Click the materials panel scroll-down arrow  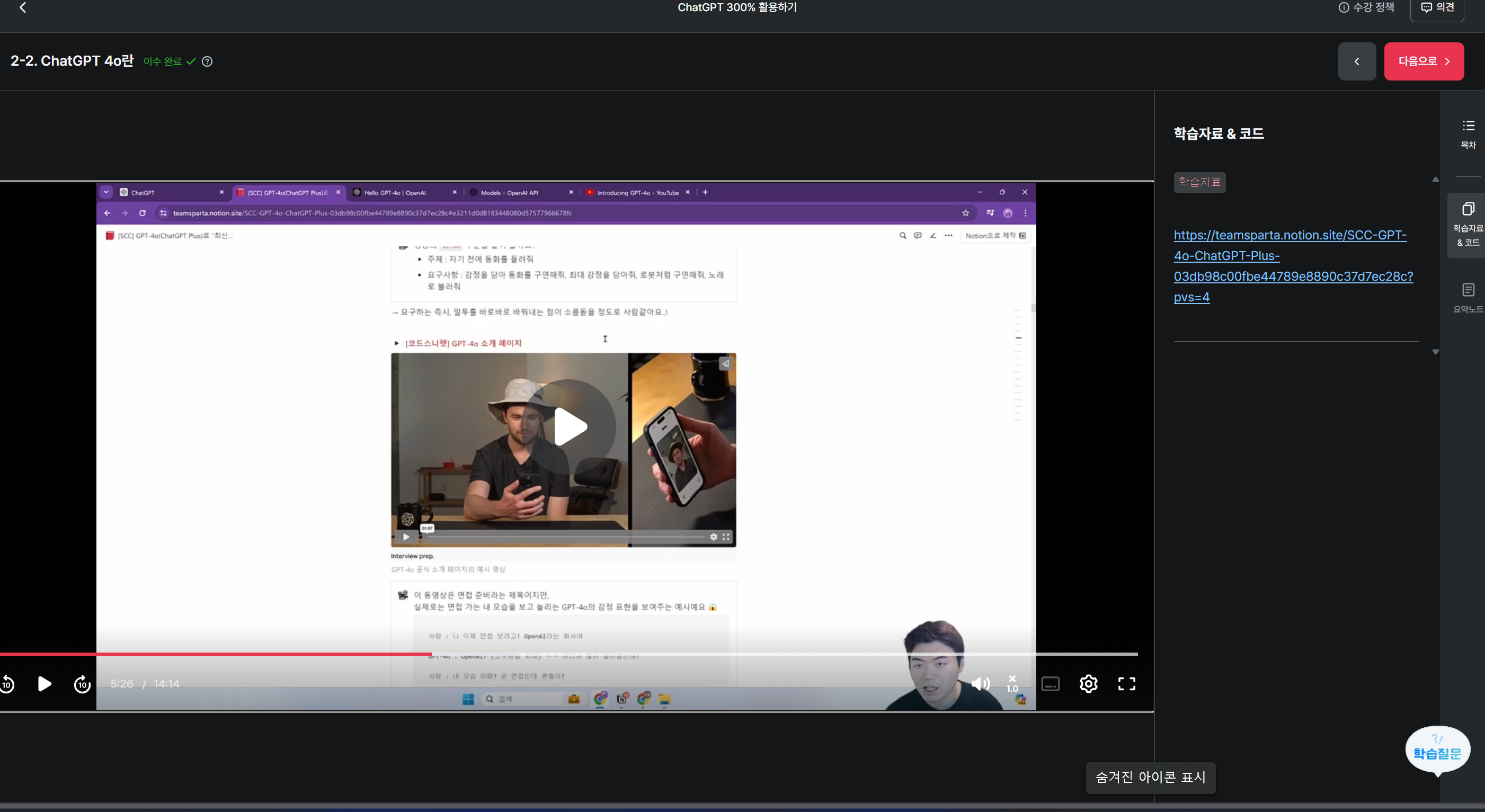point(1435,352)
